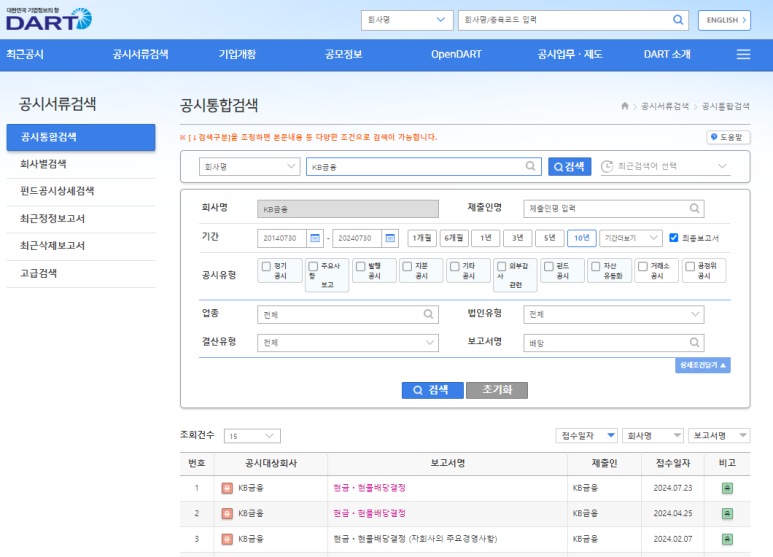The image size is (773, 557).
Task: Click the 도움말 help button
Action: (728, 137)
